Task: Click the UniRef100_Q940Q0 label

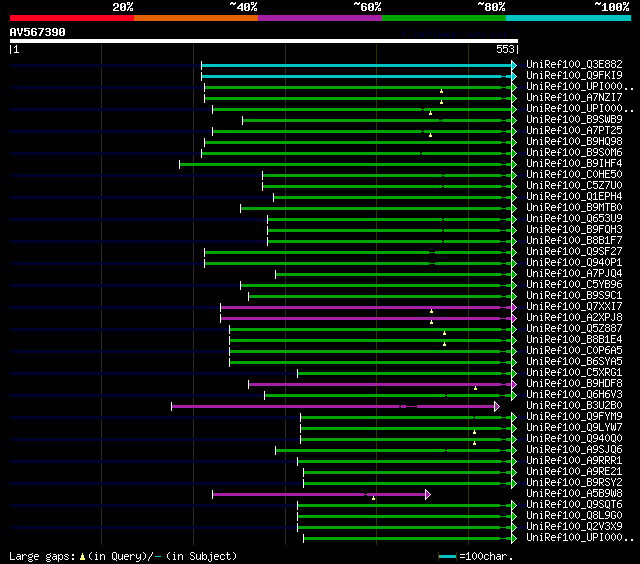Action: click(x=574, y=439)
